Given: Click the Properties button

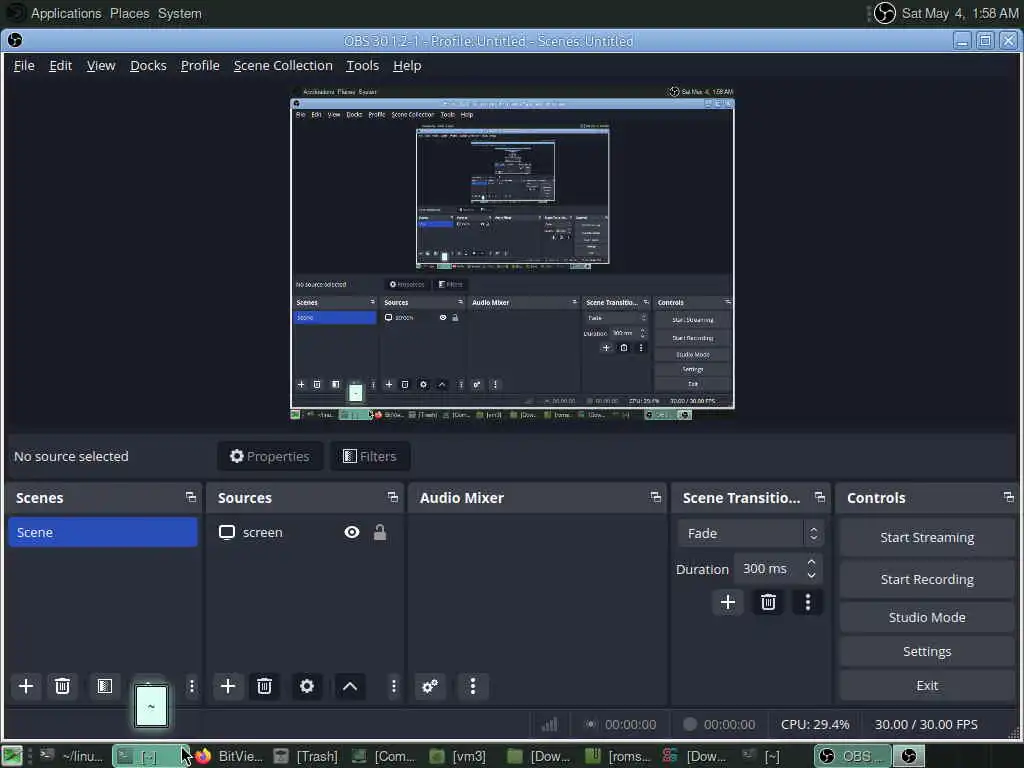Looking at the screenshot, I should pos(270,456).
